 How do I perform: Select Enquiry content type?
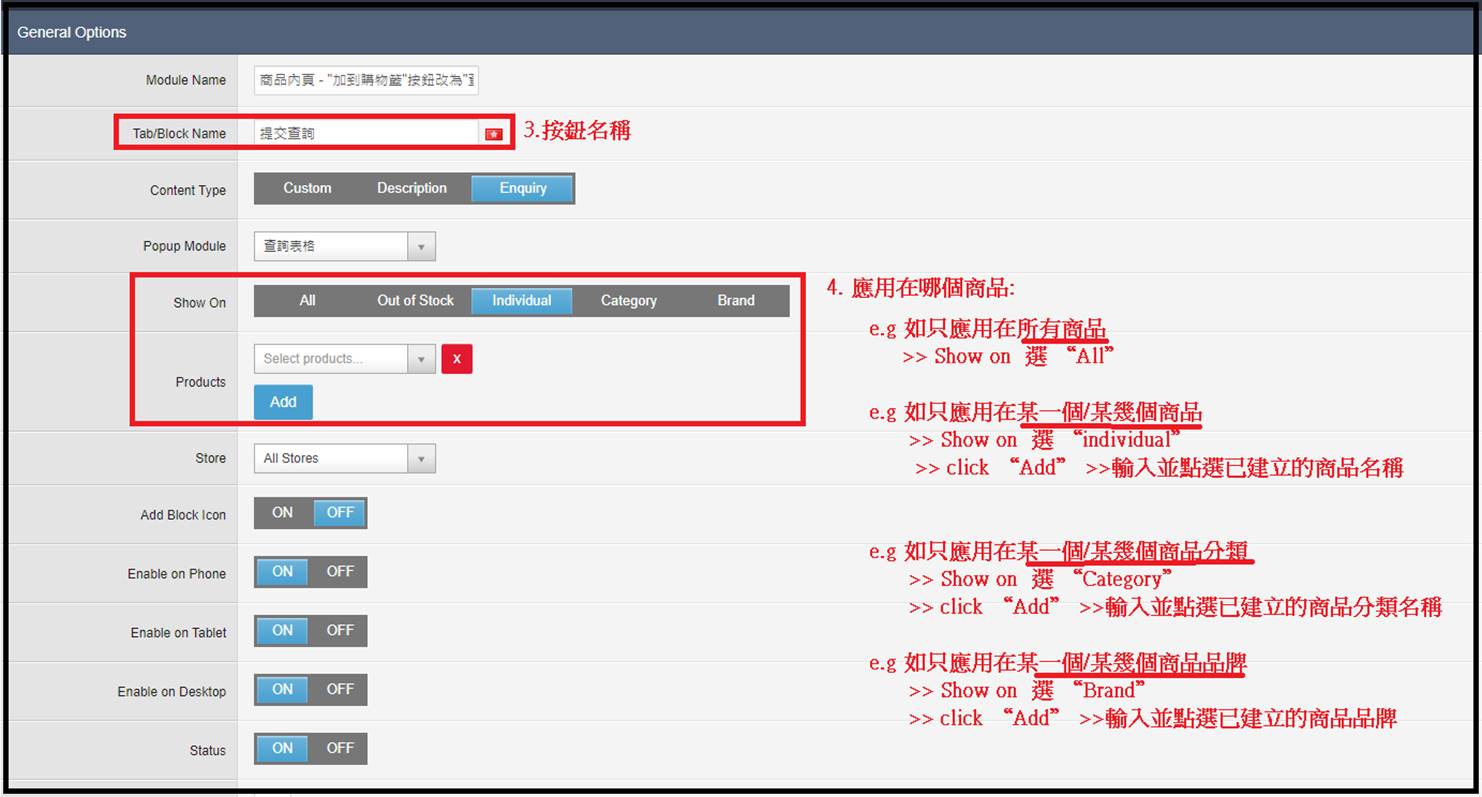pos(523,188)
